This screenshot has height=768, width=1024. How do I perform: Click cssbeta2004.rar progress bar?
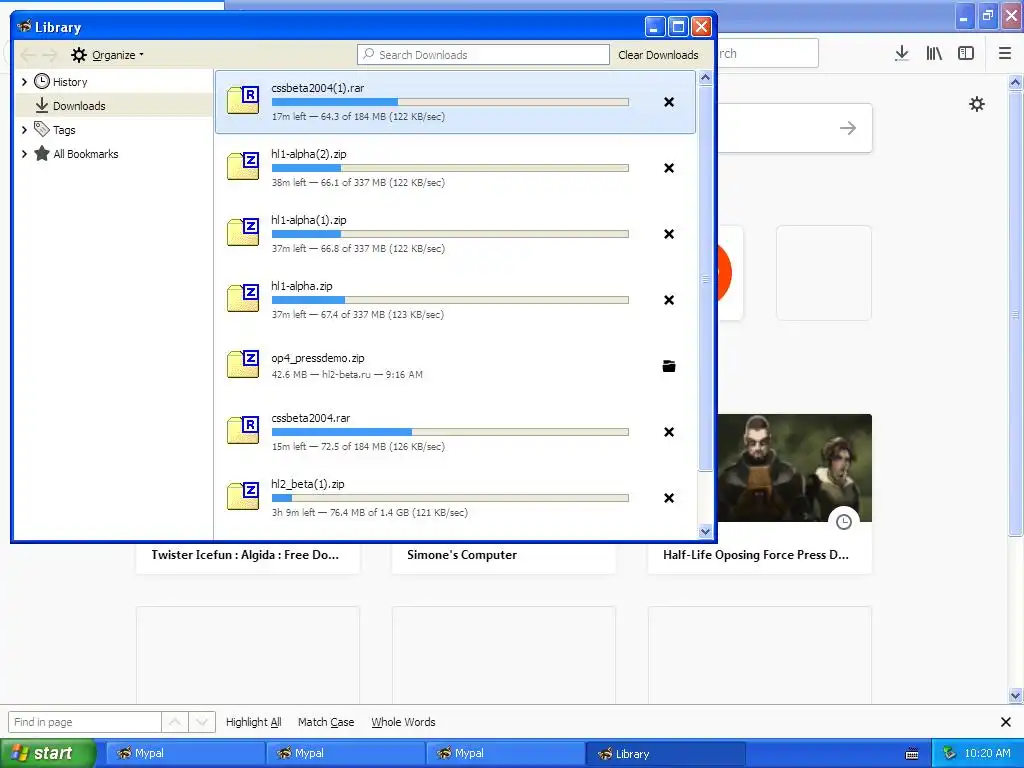[x=450, y=432]
